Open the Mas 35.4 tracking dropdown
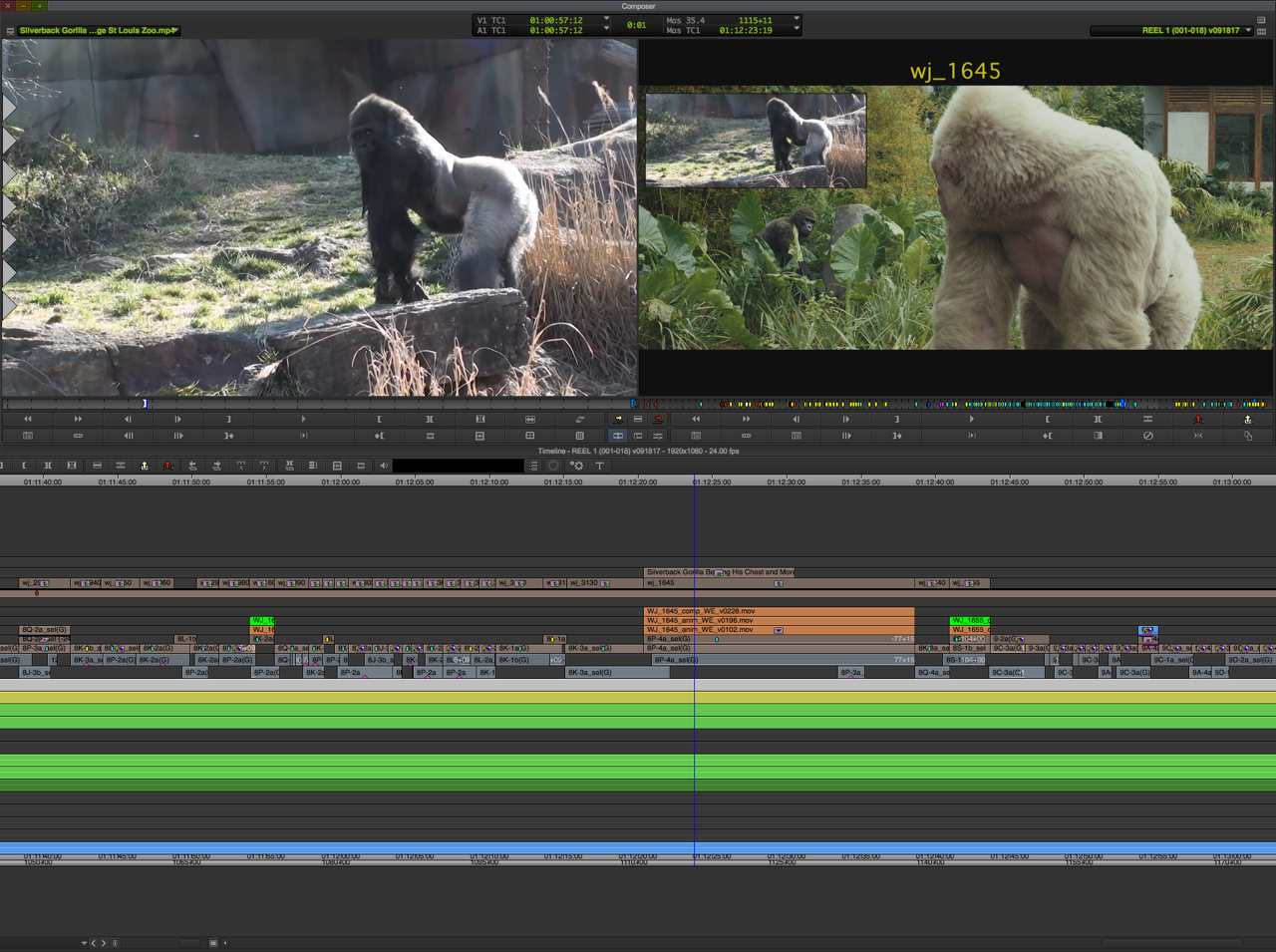Screen dimensions: 1276x952 point(796,20)
